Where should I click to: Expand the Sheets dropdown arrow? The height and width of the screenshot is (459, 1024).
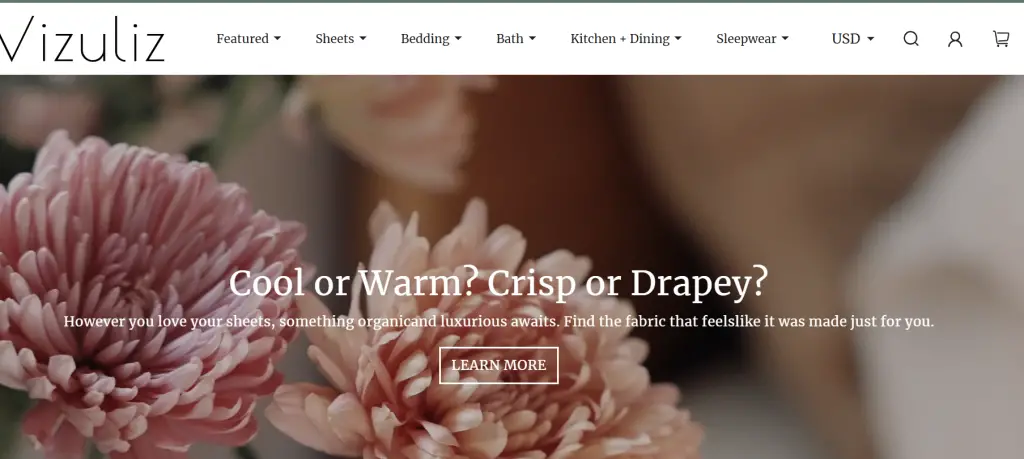[362, 39]
